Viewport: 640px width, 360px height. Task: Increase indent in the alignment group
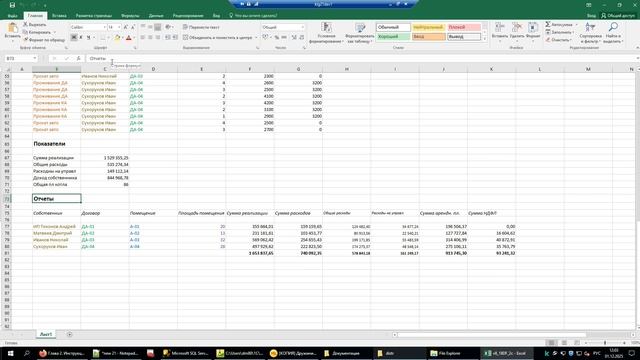(x=175, y=38)
